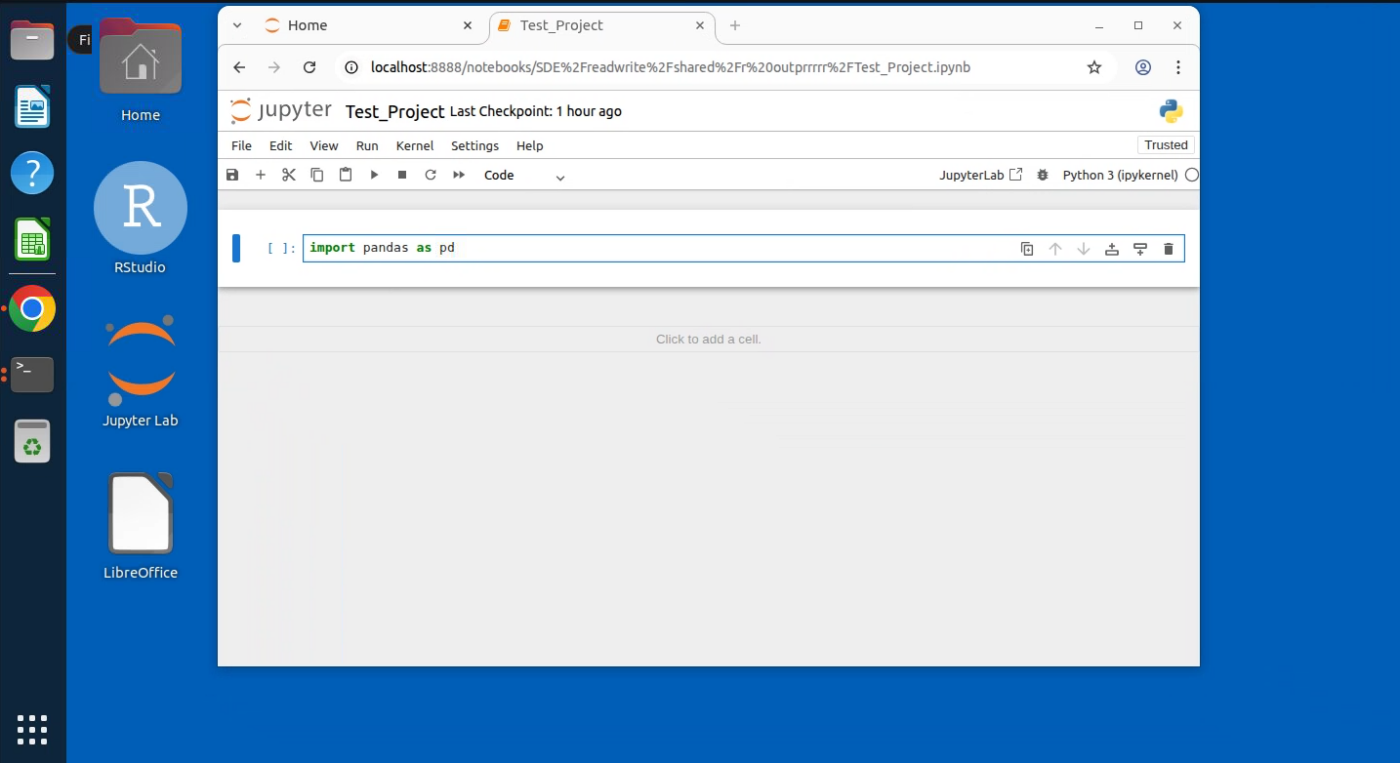Expand the browser tab search chevron
This screenshot has width=1400, height=763.
[237, 26]
